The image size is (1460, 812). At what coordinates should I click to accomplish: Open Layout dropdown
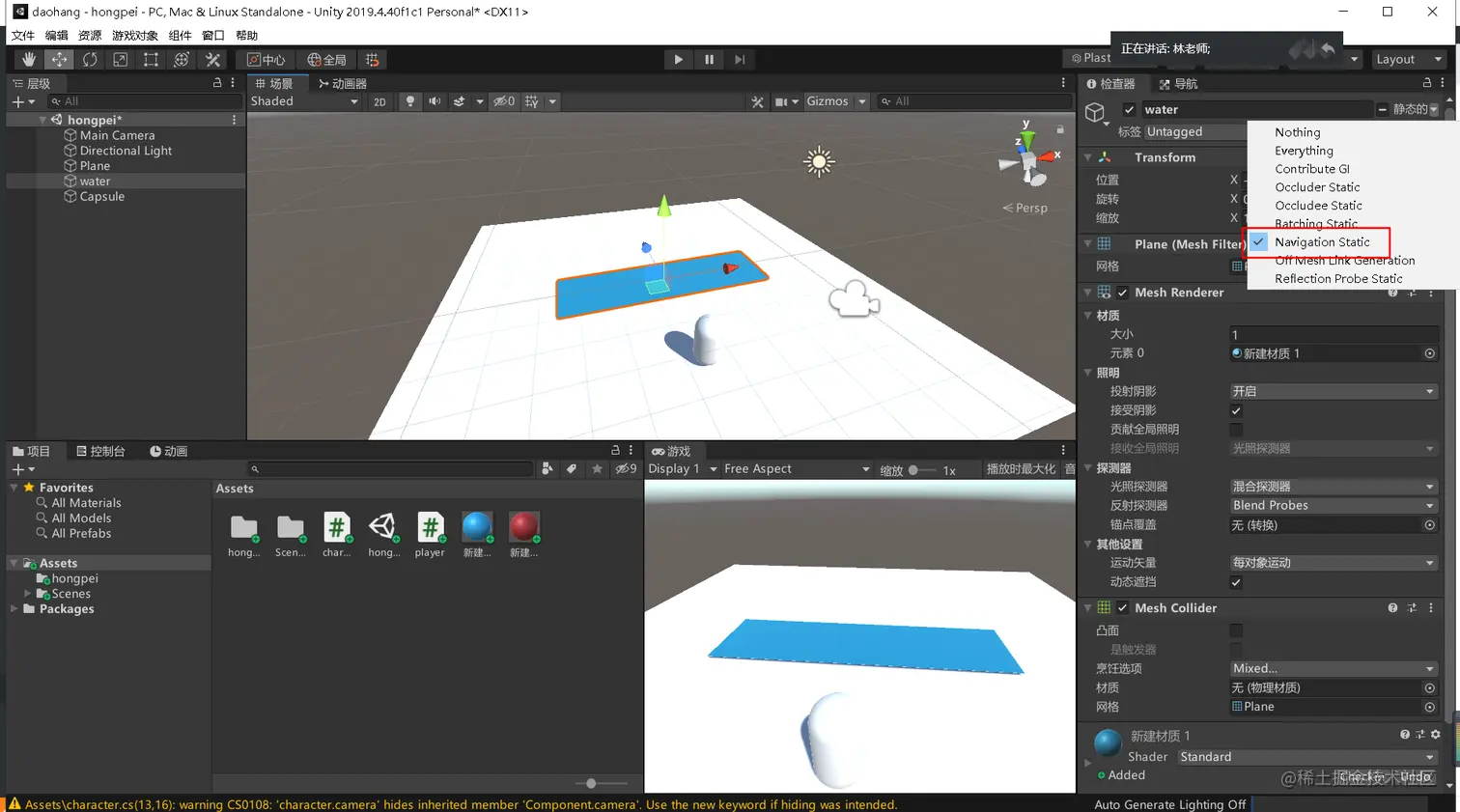click(1410, 60)
